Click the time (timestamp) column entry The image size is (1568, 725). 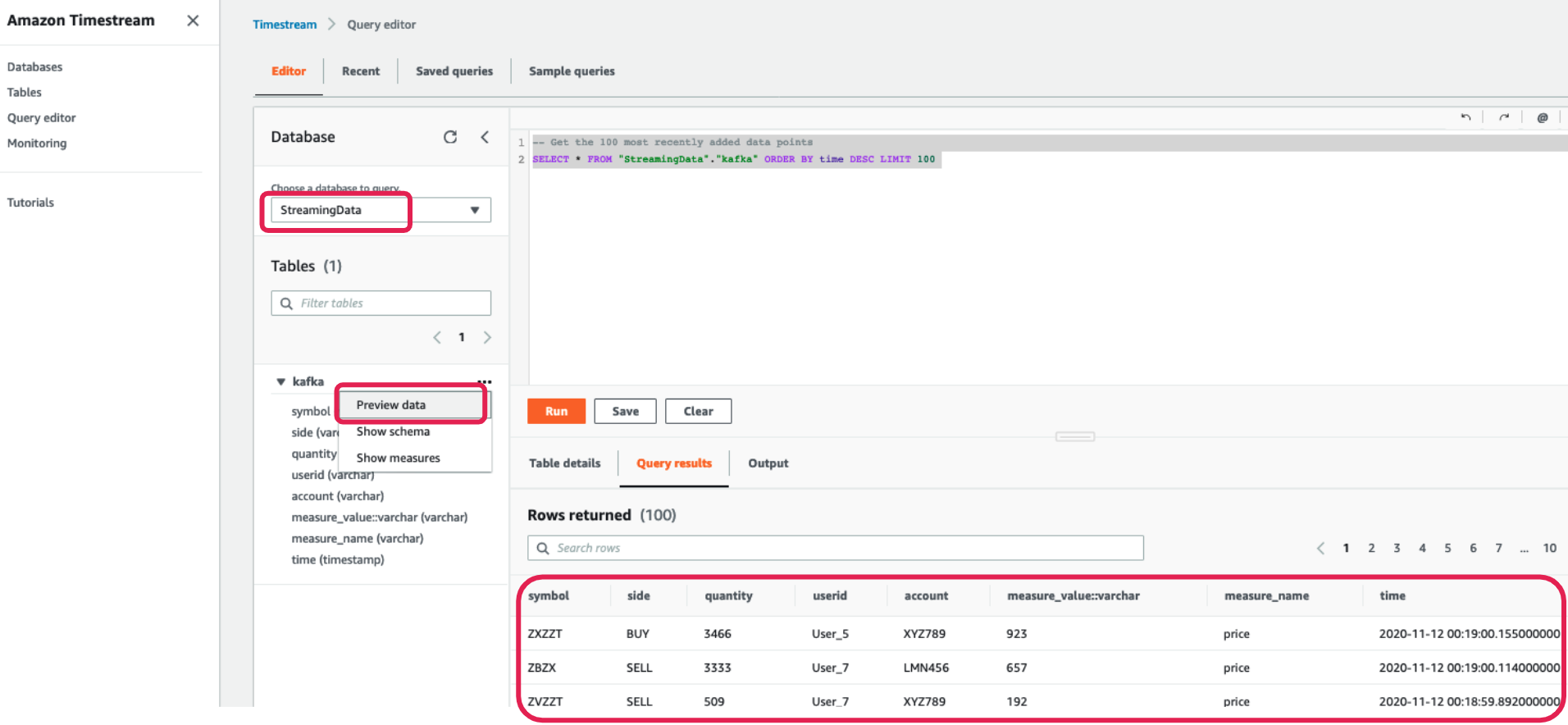(x=338, y=560)
